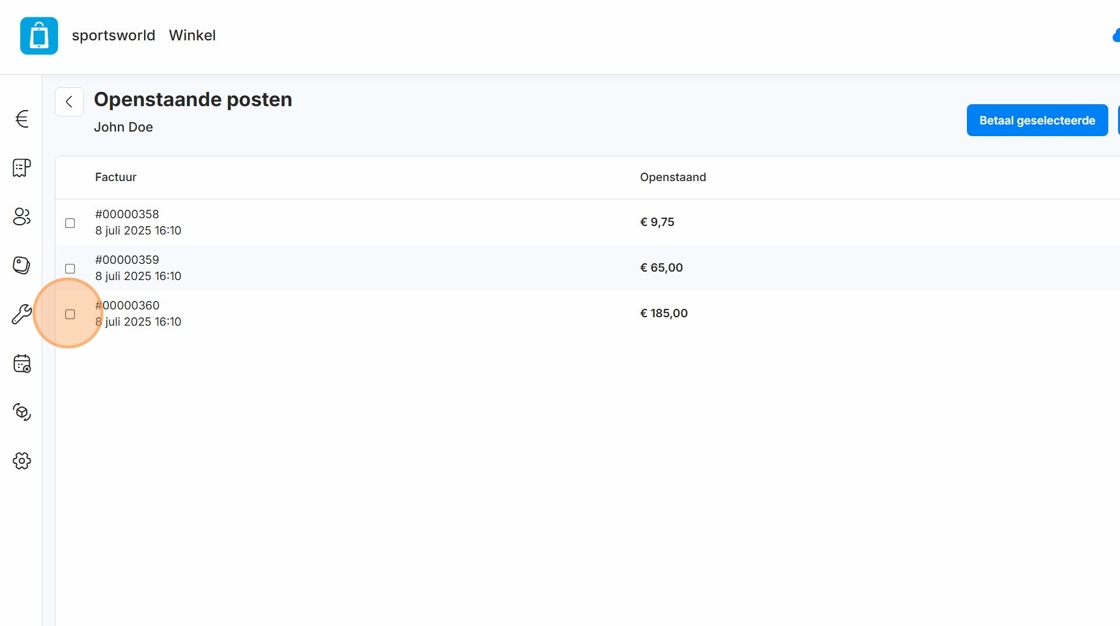Open the receipts icon in sidebar
The height and width of the screenshot is (626, 1120).
[21, 168]
